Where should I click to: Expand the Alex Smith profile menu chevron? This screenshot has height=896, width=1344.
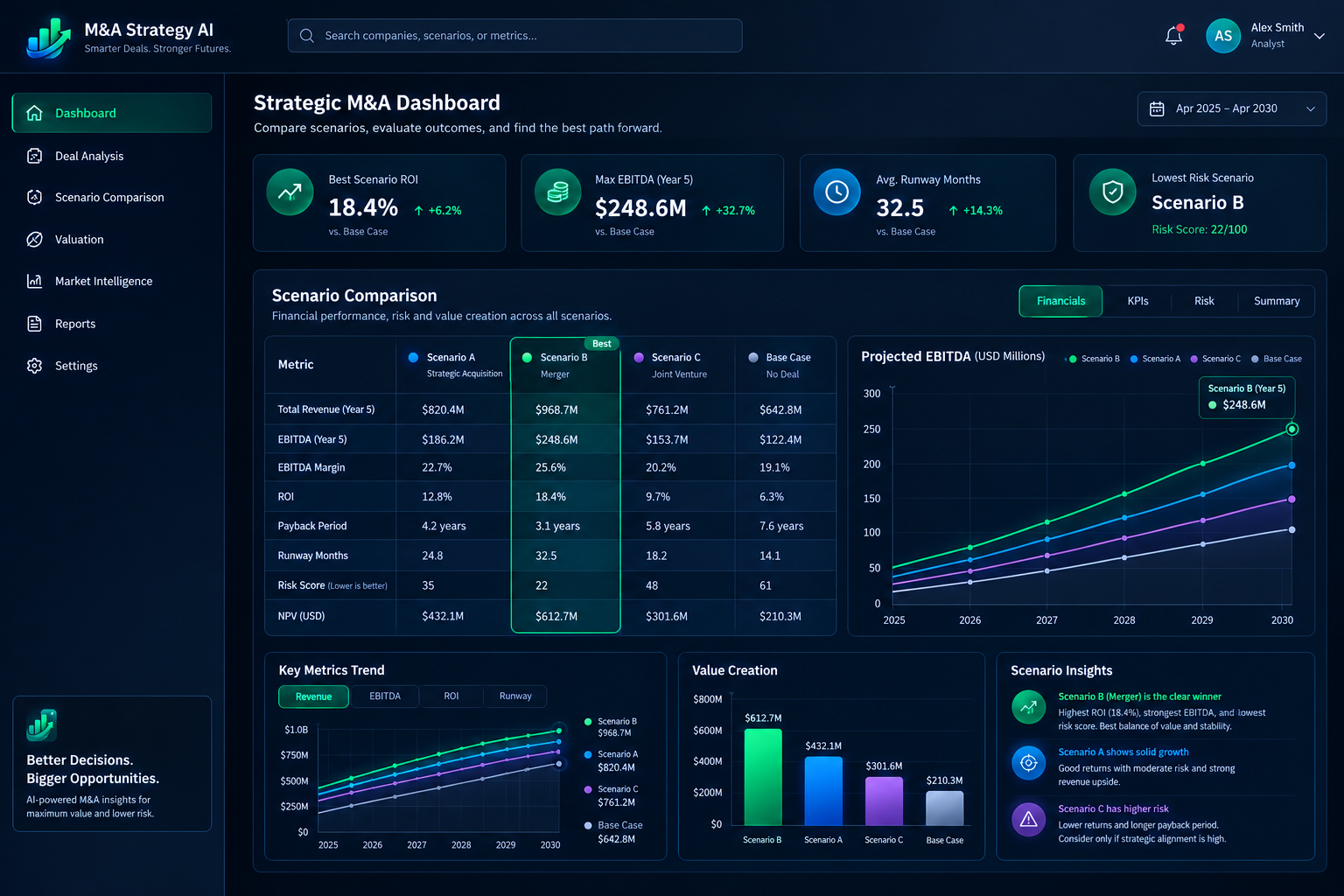[1319, 36]
